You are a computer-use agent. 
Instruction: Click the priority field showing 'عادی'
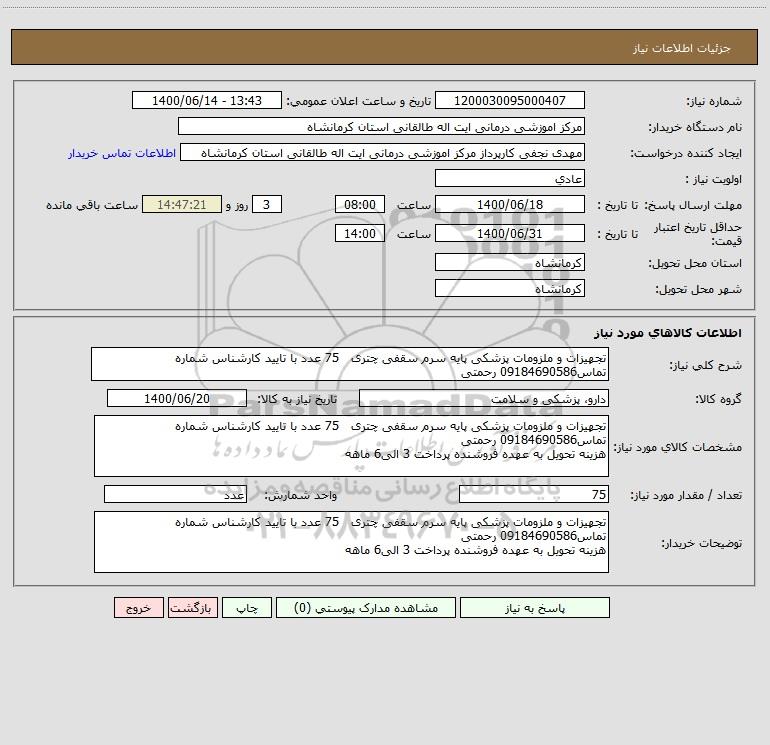click(510, 178)
